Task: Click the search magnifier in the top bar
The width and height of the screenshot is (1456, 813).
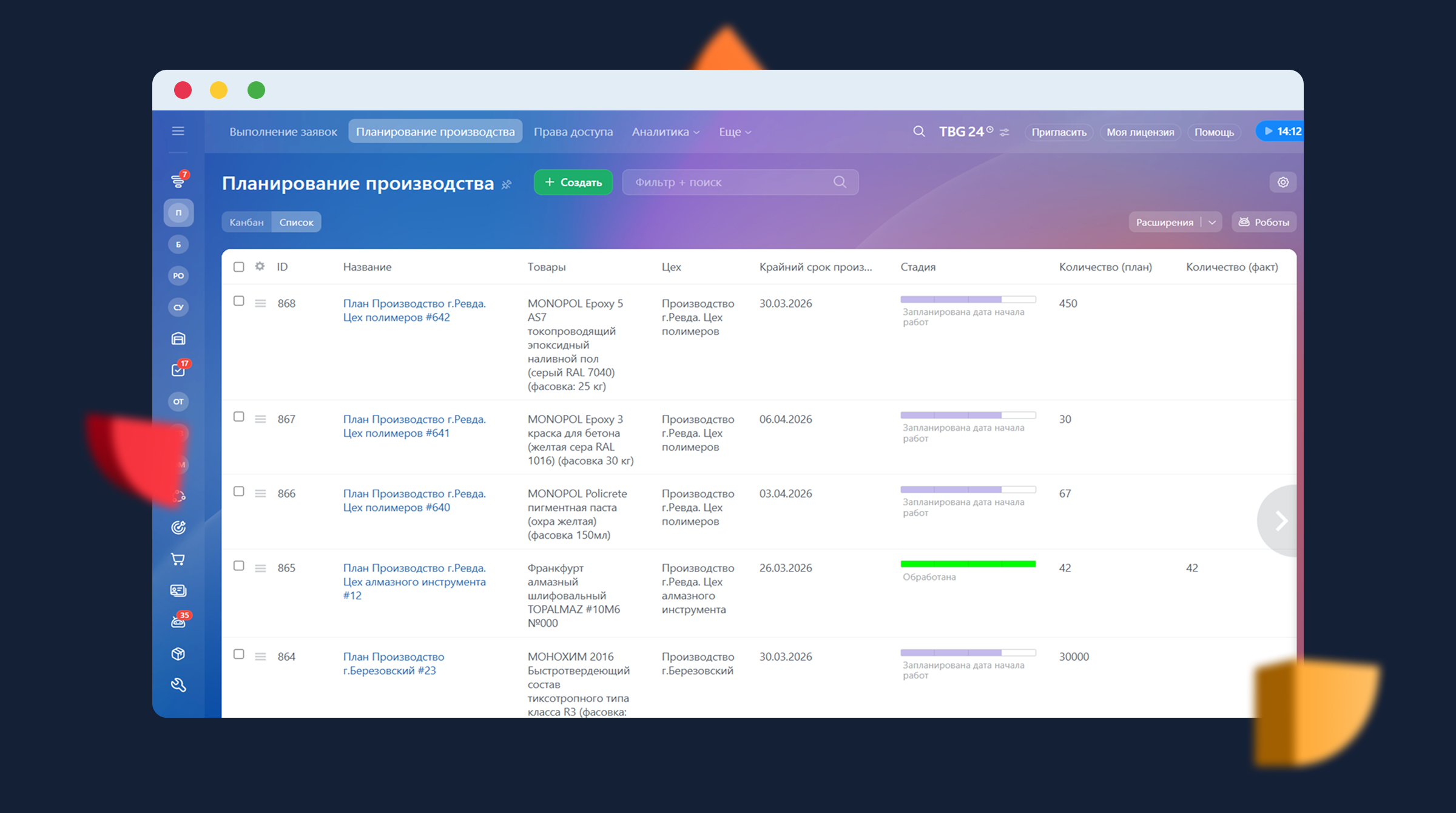Action: tap(918, 132)
